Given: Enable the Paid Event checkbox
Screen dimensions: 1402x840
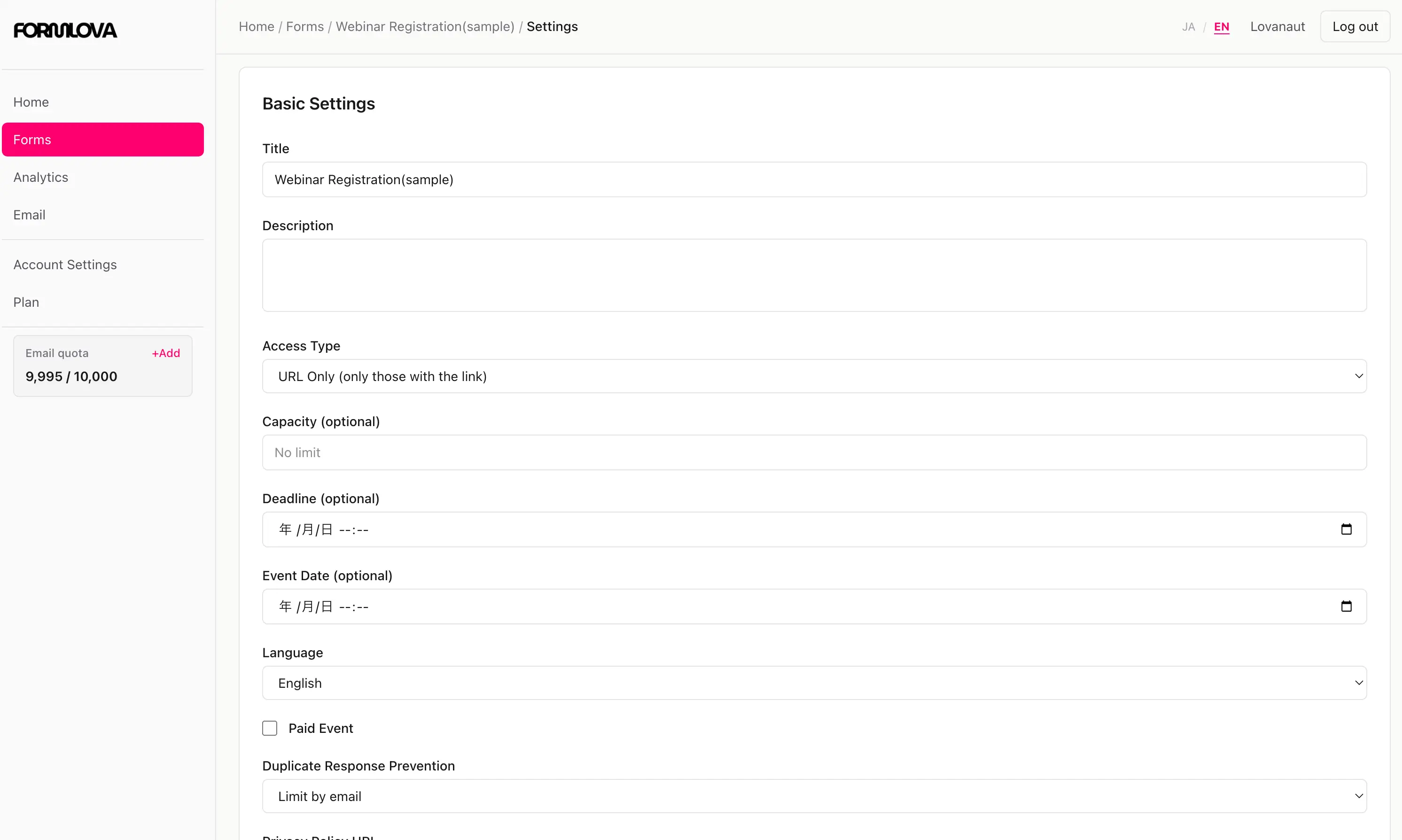Looking at the screenshot, I should coord(270,728).
